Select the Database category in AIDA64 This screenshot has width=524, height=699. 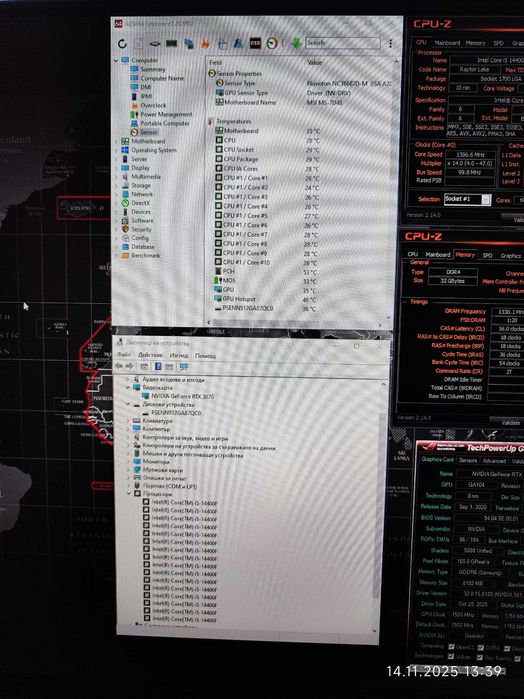click(143, 247)
